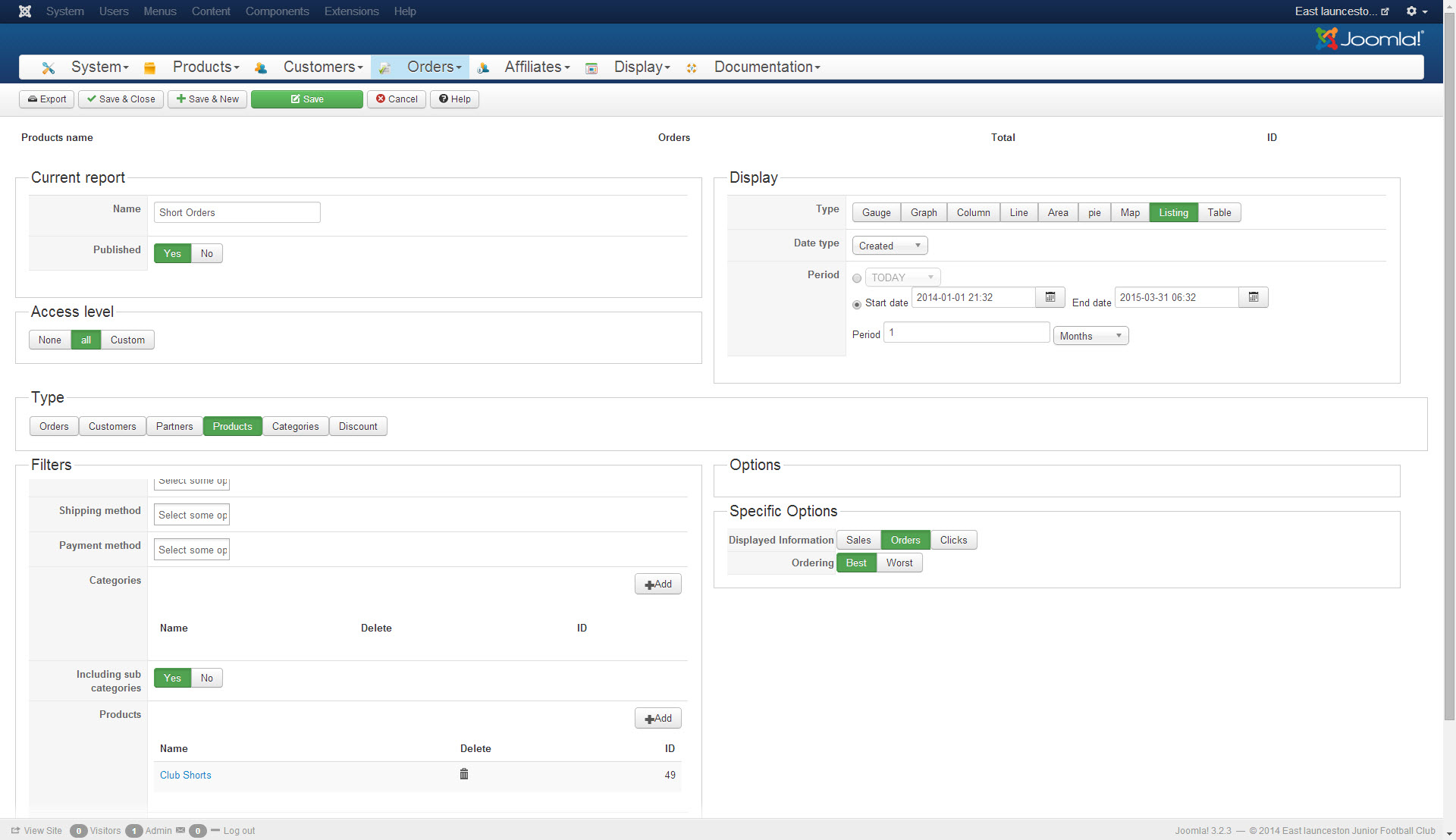
Task: Open the Shipping method select box
Action: tap(192, 515)
